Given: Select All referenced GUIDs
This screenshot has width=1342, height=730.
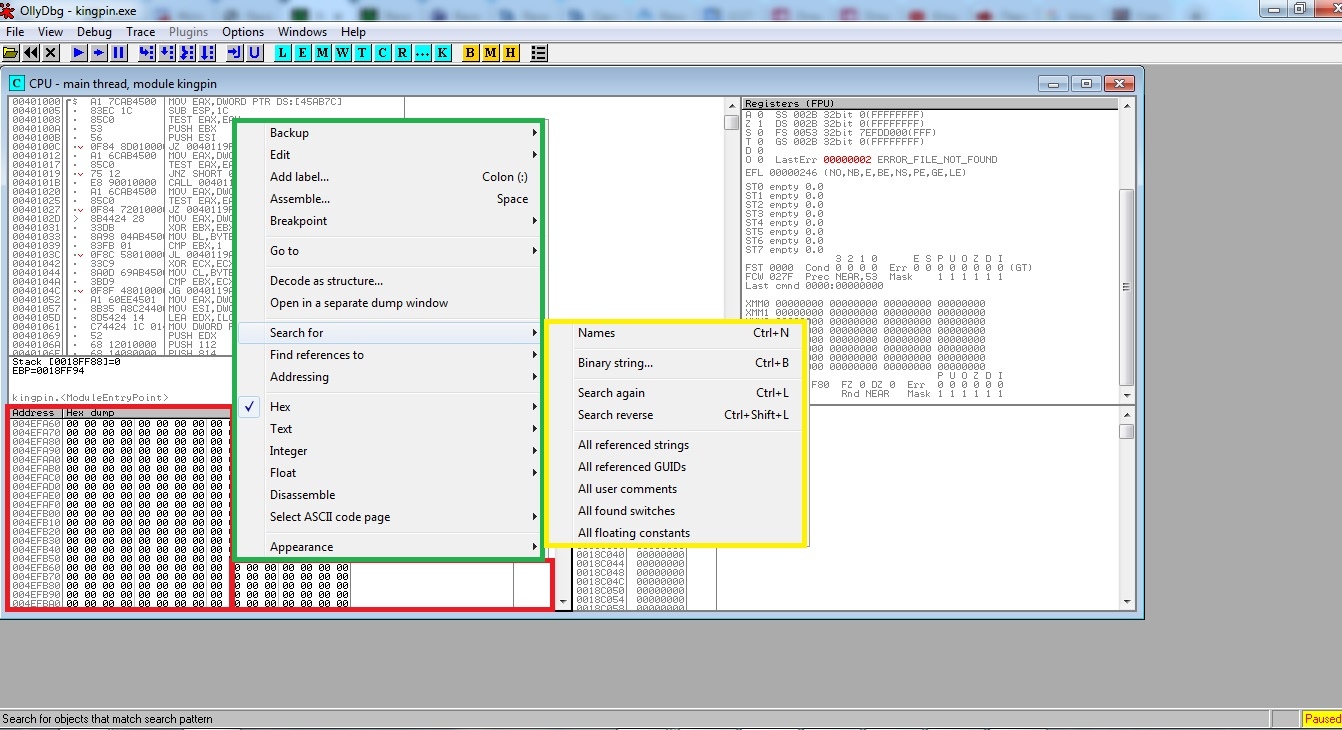Looking at the screenshot, I should coord(675,467).
